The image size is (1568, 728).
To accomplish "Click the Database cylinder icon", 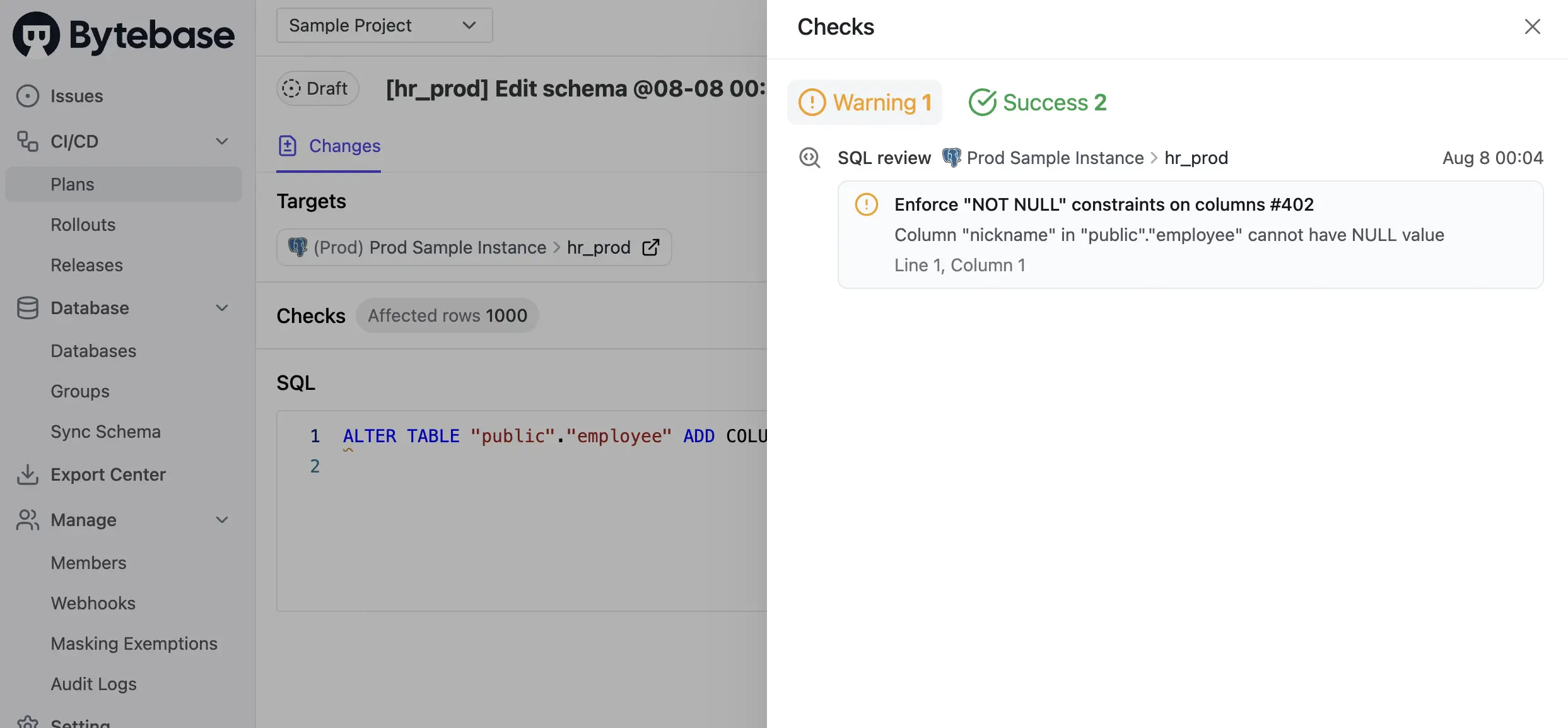I will 28,308.
